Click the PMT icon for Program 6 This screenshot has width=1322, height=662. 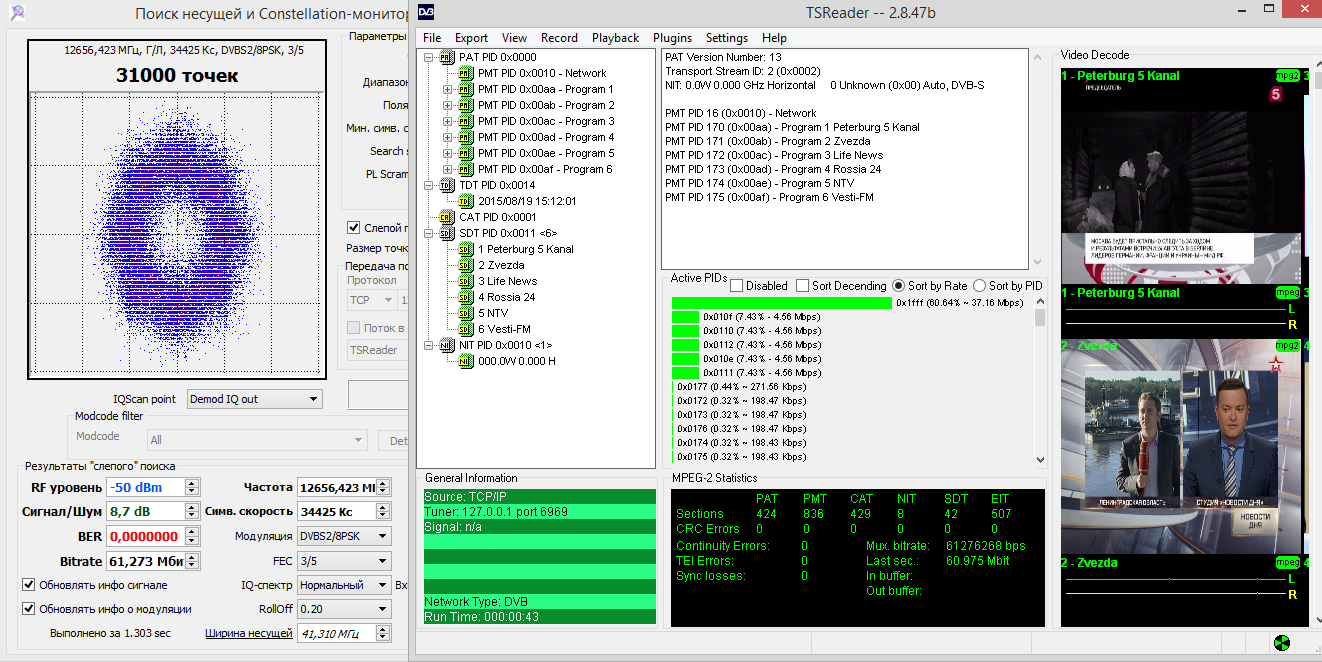coord(465,169)
